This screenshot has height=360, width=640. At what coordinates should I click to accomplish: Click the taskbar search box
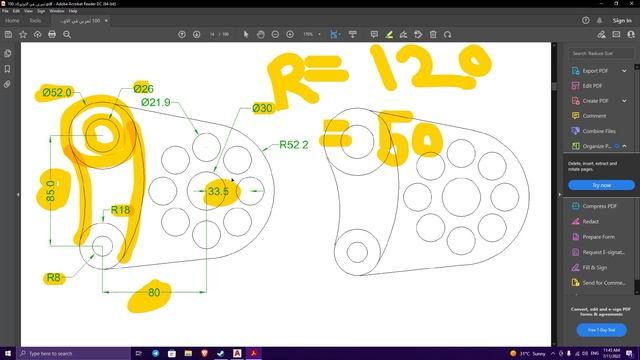[73, 353]
